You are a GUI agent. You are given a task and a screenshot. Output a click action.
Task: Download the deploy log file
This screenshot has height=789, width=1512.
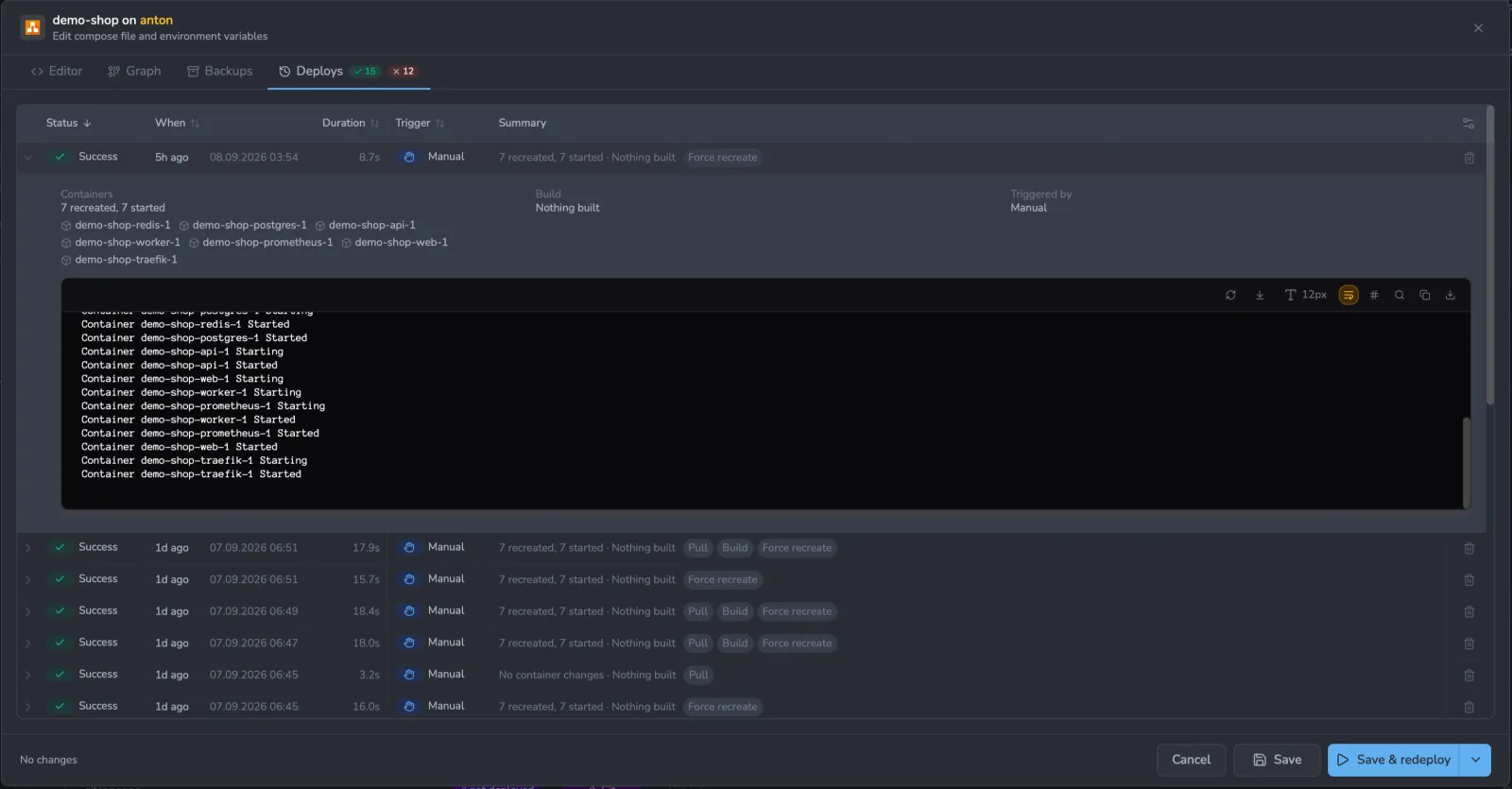[1451, 295]
